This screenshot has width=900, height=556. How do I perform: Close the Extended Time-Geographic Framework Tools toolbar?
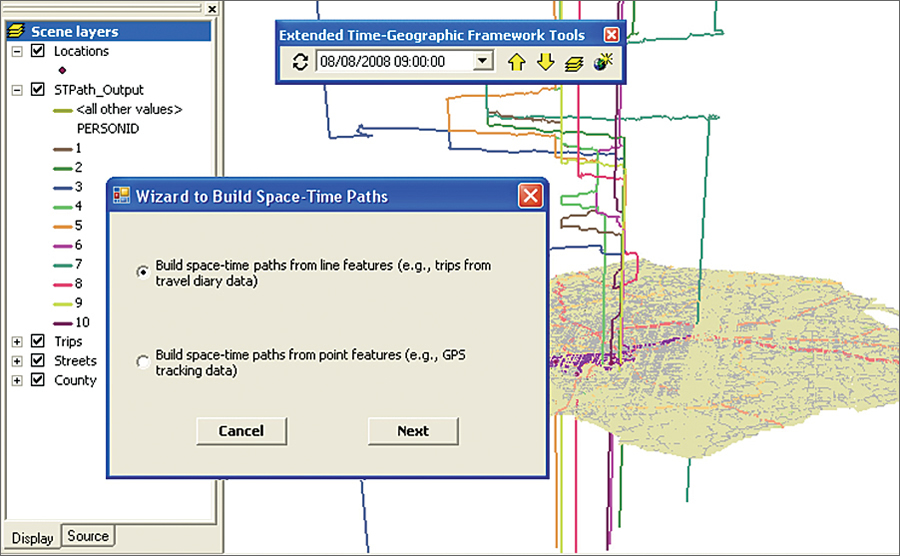coord(612,35)
